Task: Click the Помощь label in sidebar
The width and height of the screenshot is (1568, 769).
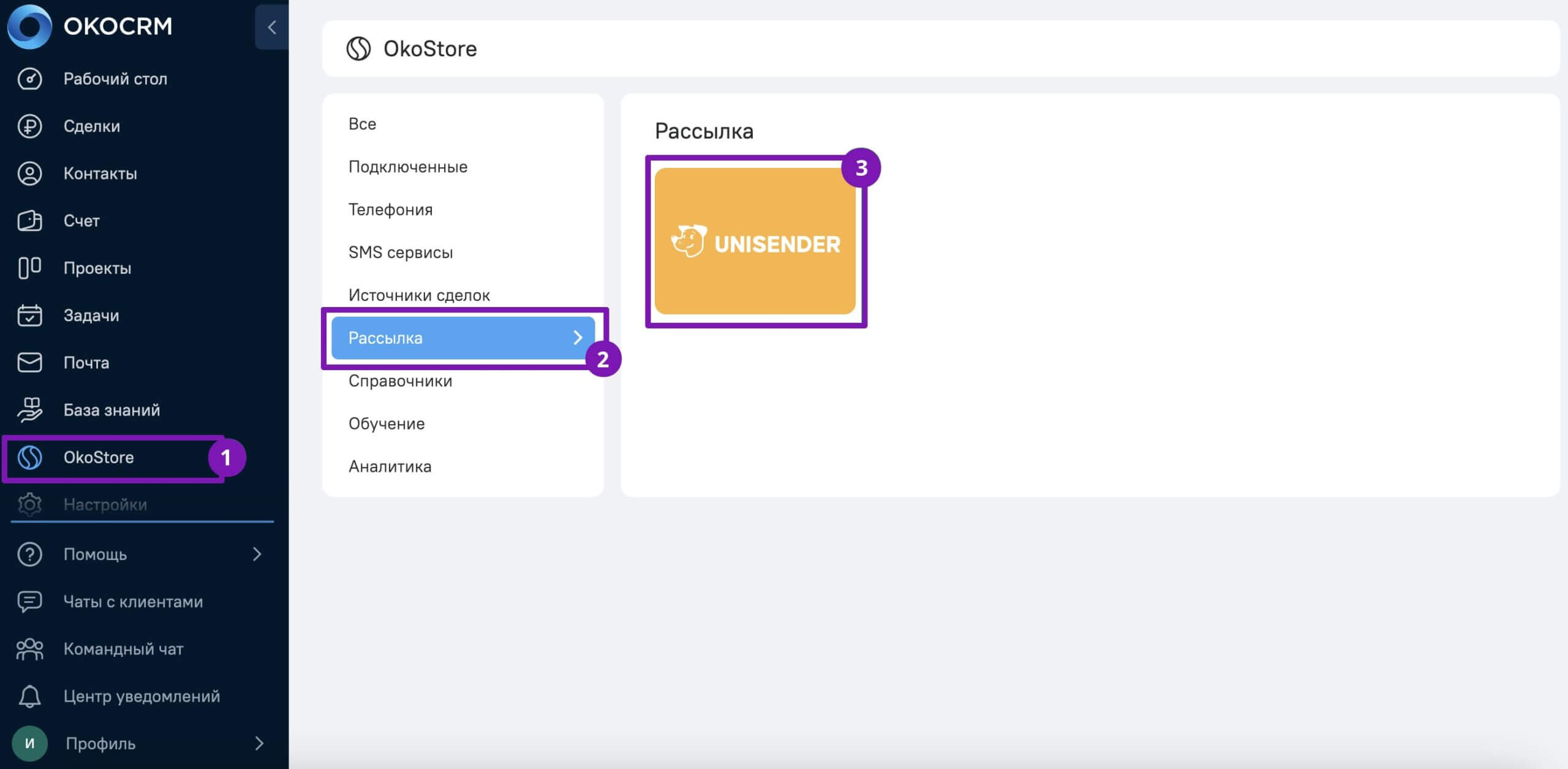Action: 95,555
